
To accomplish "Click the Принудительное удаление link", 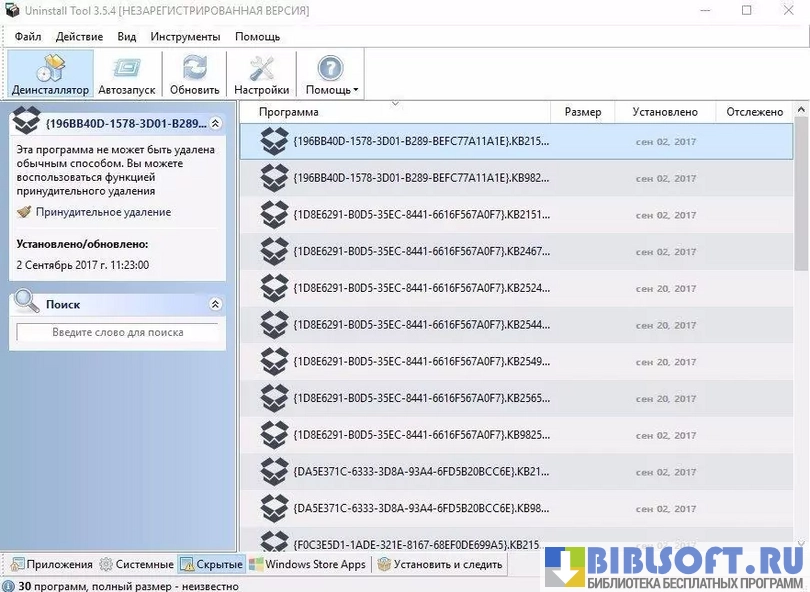I will point(103,212).
